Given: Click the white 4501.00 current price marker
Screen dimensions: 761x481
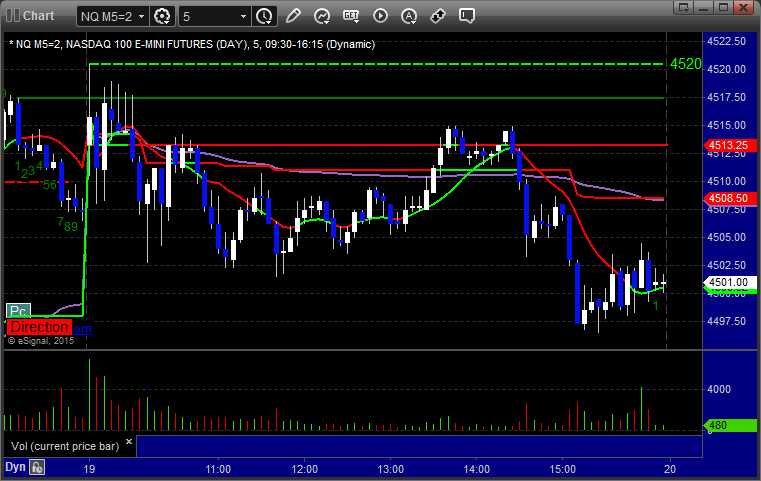Looking at the screenshot, I should [729, 282].
